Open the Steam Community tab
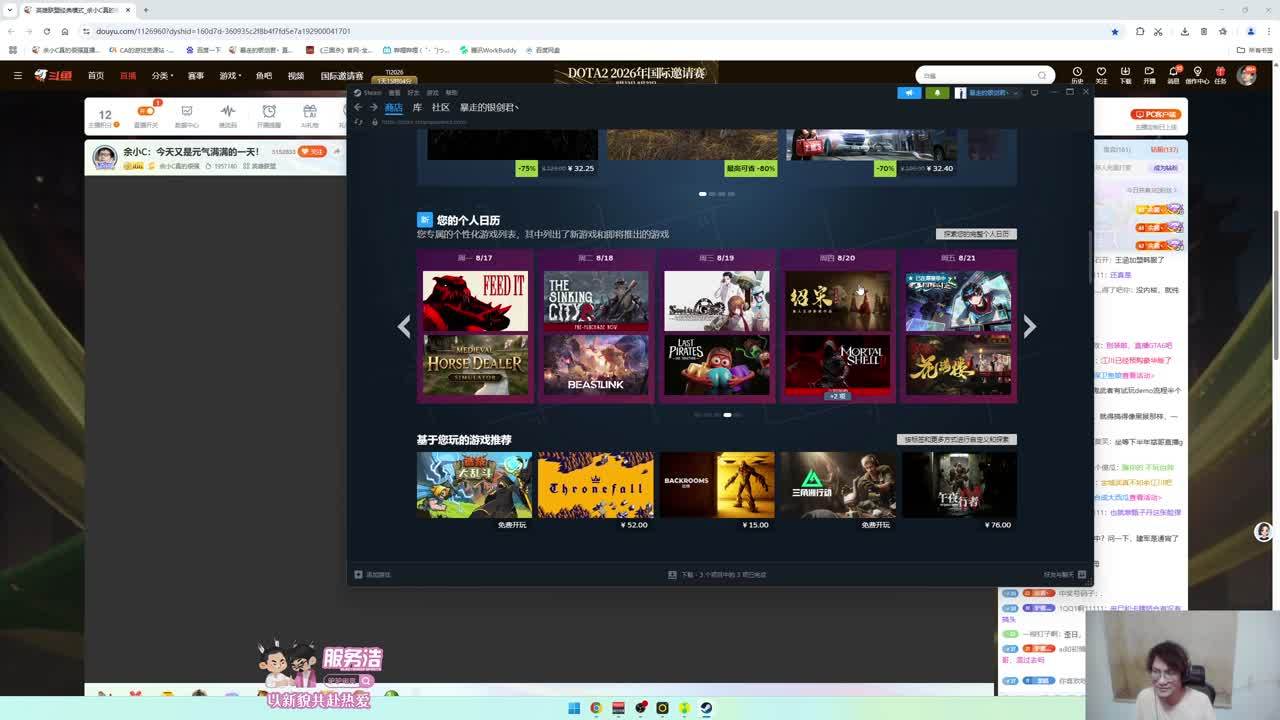Screen dimensions: 1280x720 [440, 108]
